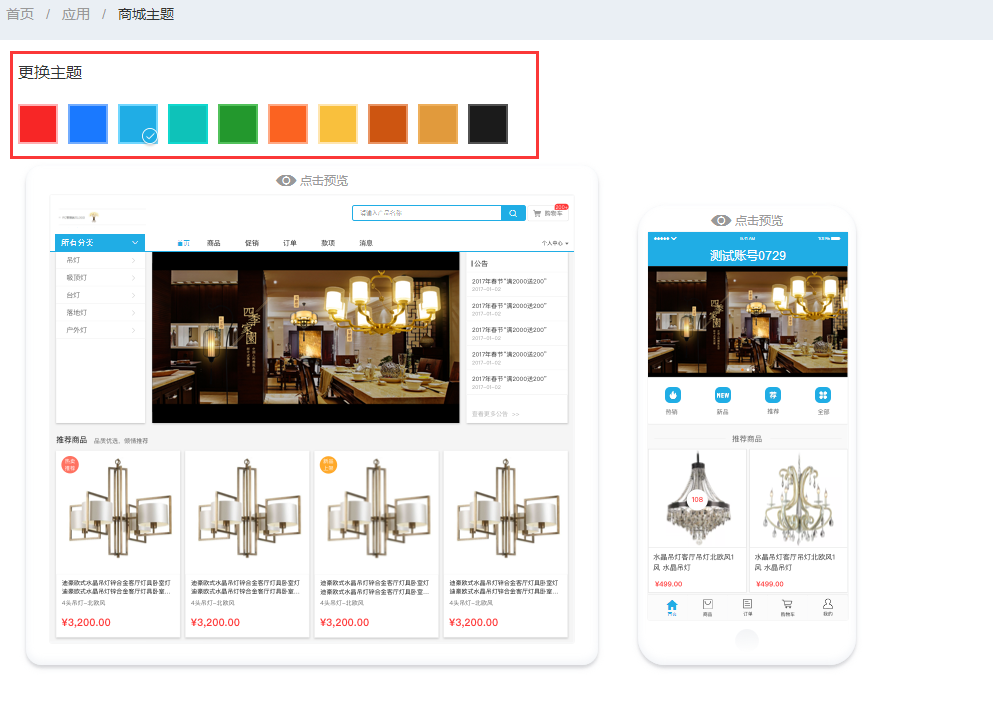Click the cream-colored chandelier thumbnail in mobile preview
The image size is (993, 711).
click(x=798, y=500)
